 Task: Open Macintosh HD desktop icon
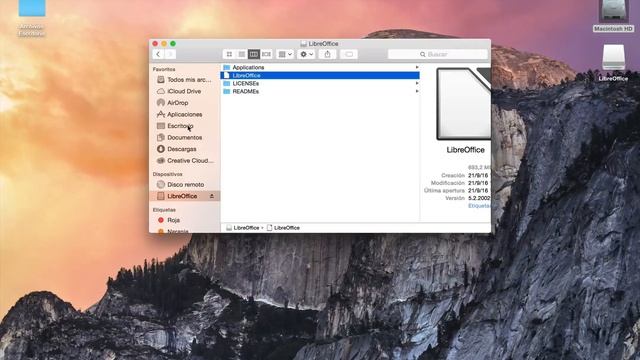[613, 16]
